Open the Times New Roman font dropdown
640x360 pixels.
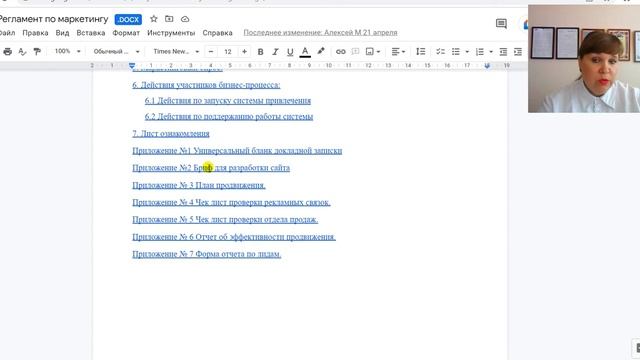click(176, 51)
